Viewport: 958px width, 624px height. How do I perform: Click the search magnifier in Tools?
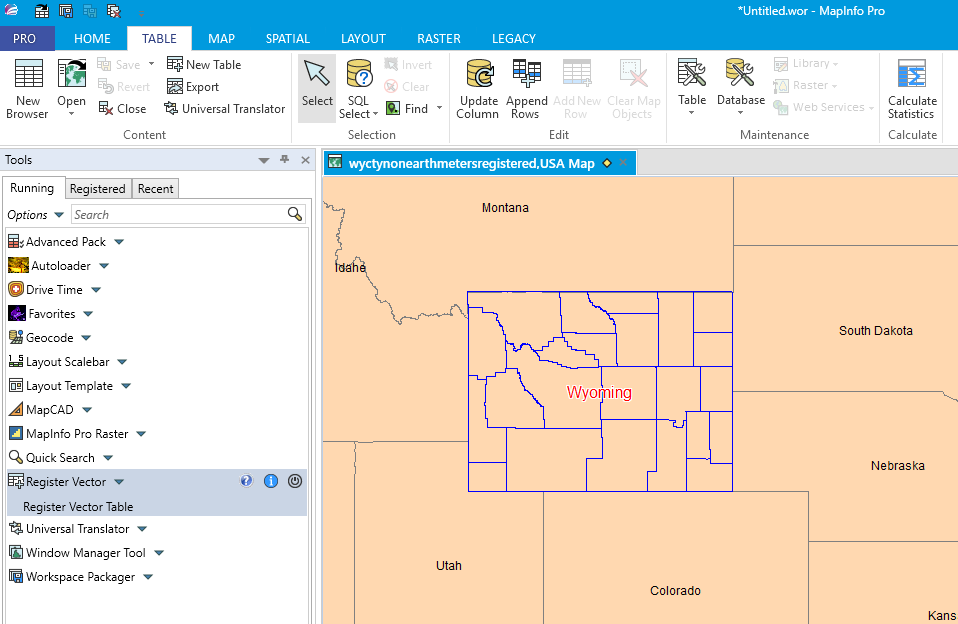pos(294,214)
